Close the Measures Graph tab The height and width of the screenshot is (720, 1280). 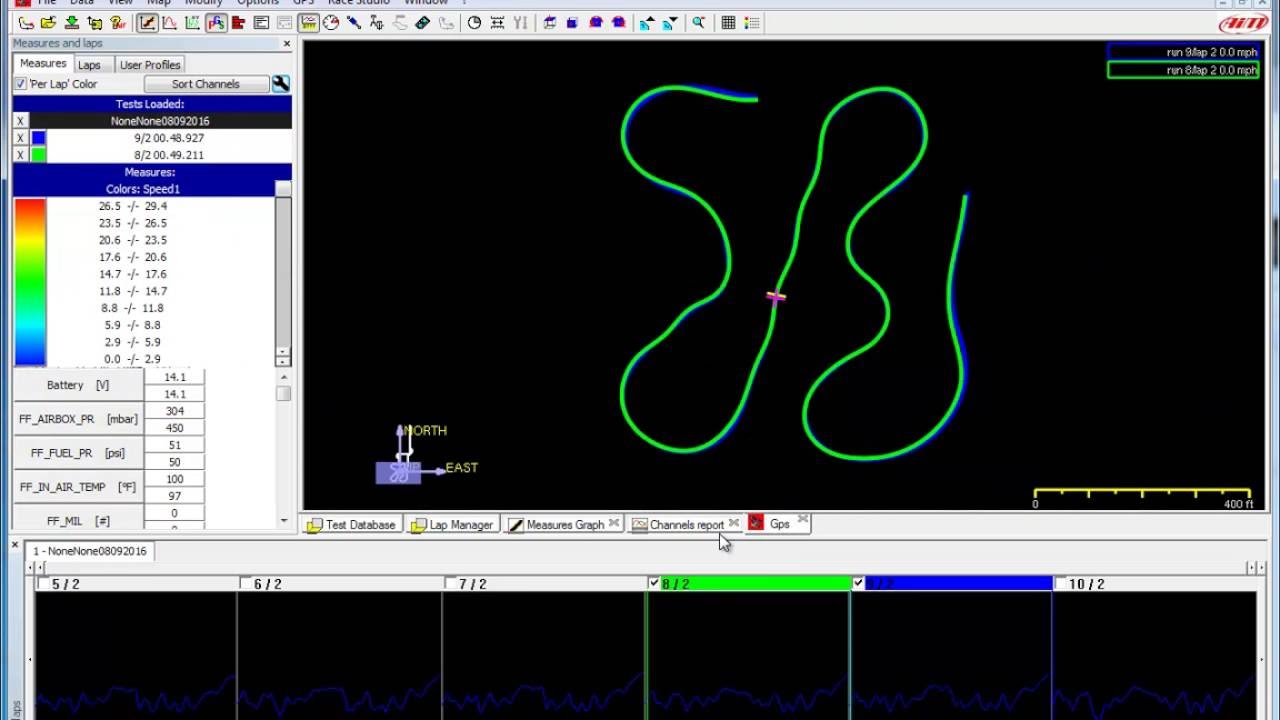(x=613, y=522)
